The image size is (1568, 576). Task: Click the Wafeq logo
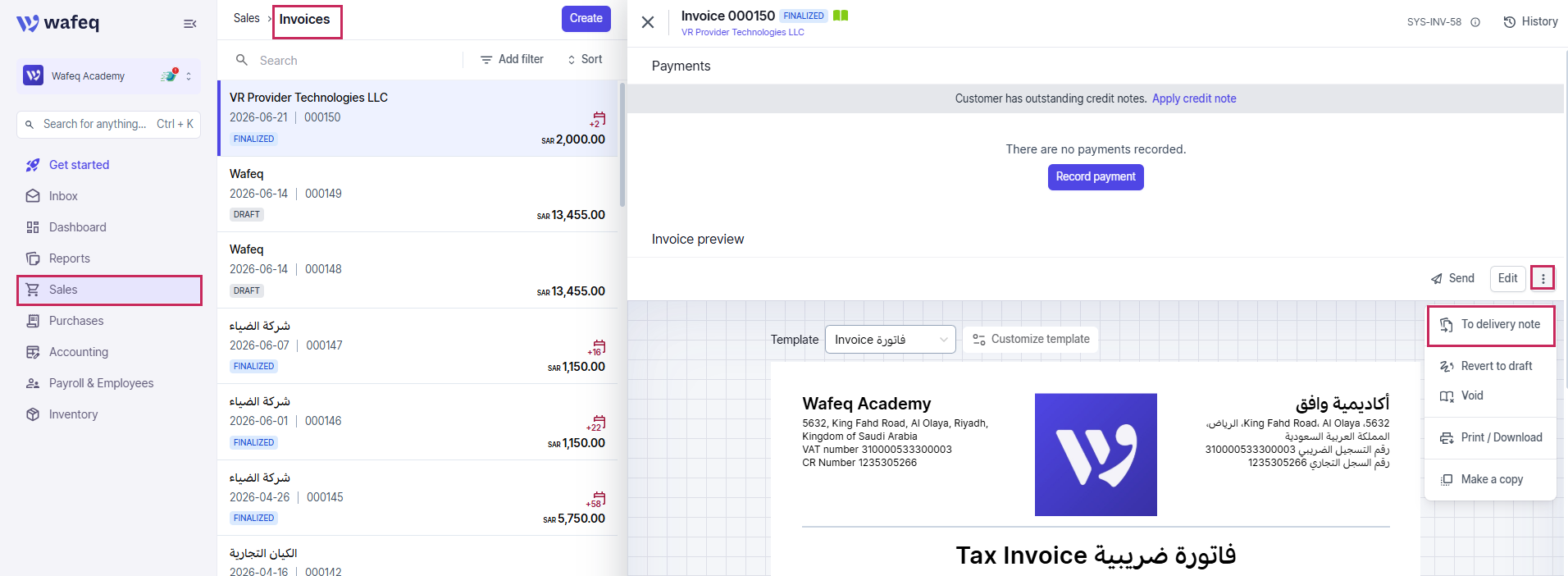[57, 23]
